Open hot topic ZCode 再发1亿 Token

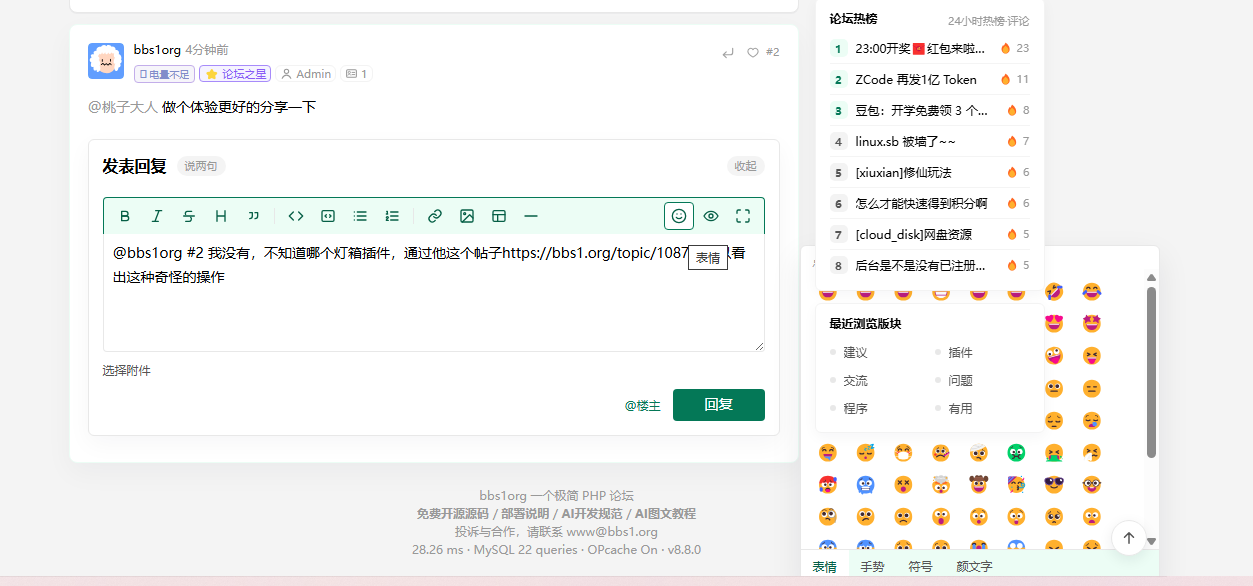tap(916, 79)
